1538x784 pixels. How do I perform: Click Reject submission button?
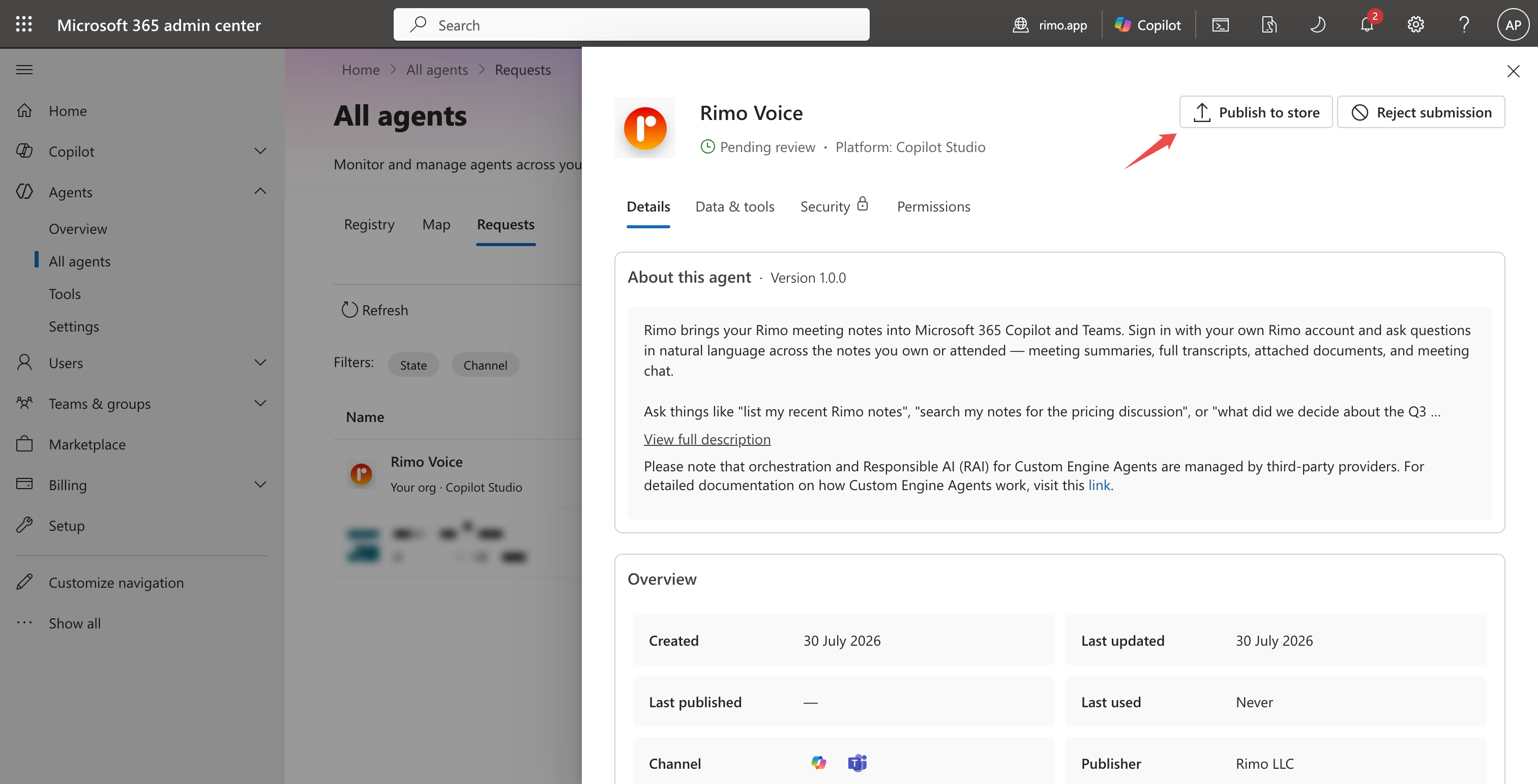(x=1421, y=112)
